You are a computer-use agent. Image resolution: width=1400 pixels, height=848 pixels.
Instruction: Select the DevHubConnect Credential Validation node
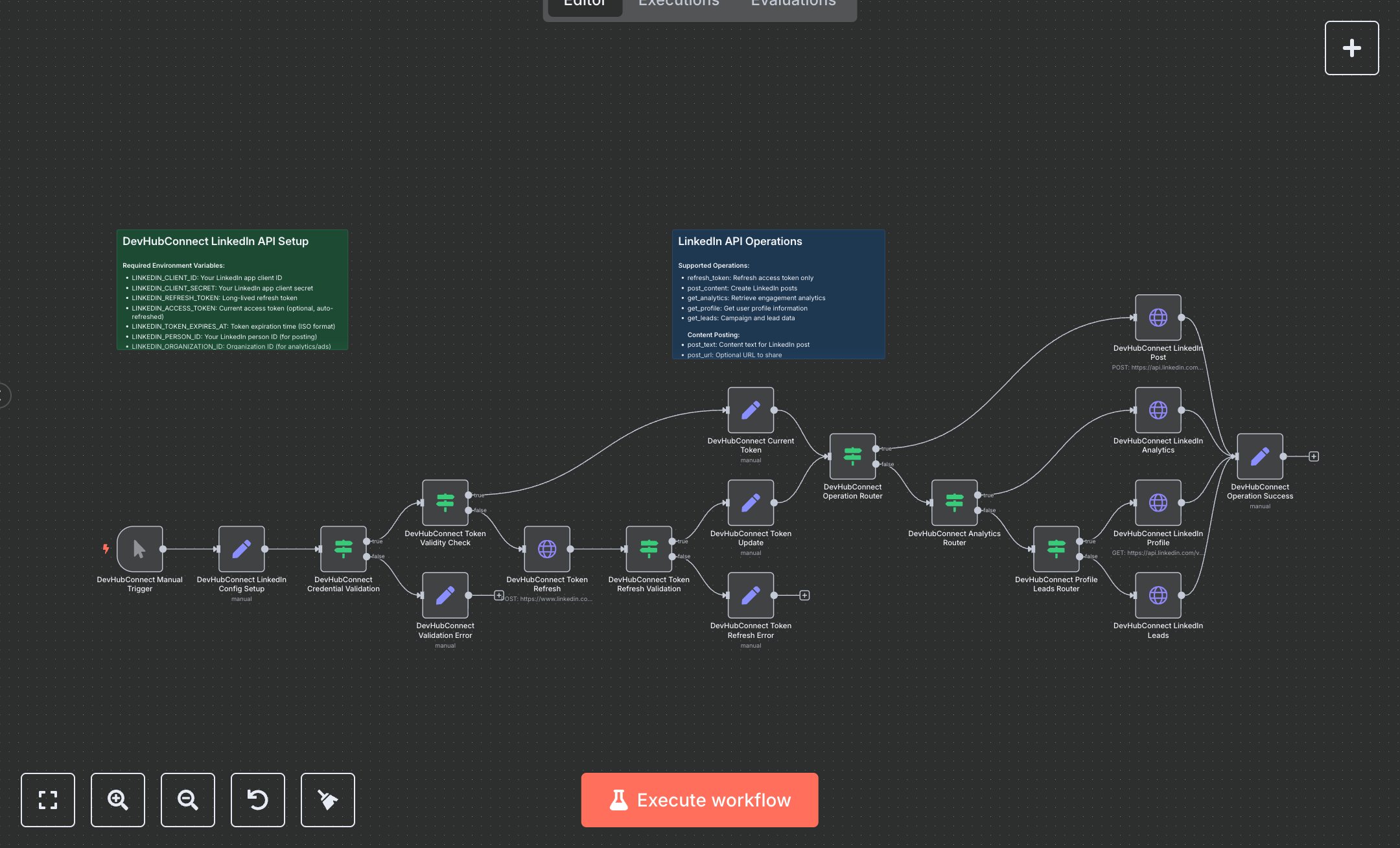[x=343, y=548]
